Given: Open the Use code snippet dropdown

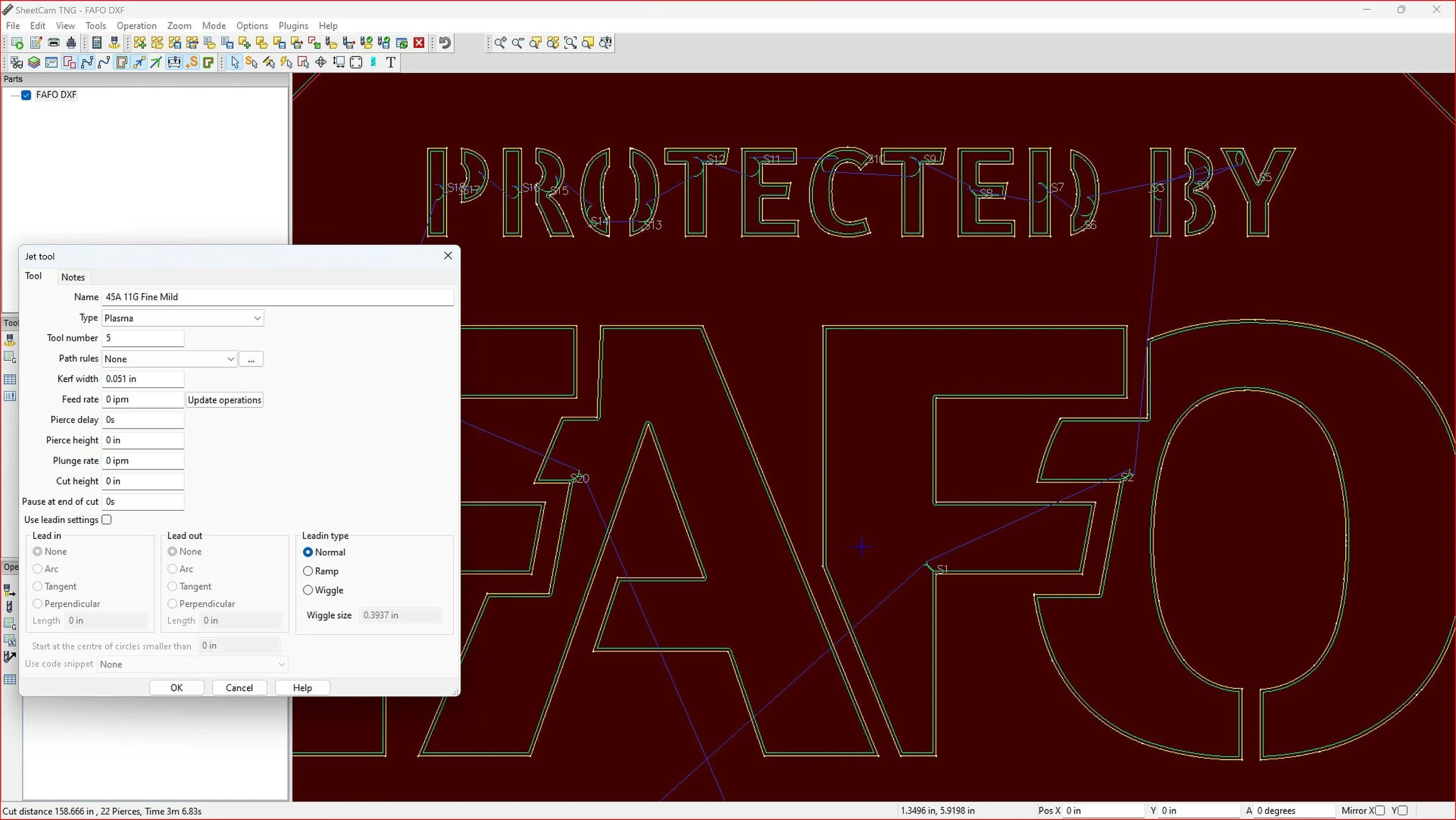Looking at the screenshot, I should click(192, 664).
